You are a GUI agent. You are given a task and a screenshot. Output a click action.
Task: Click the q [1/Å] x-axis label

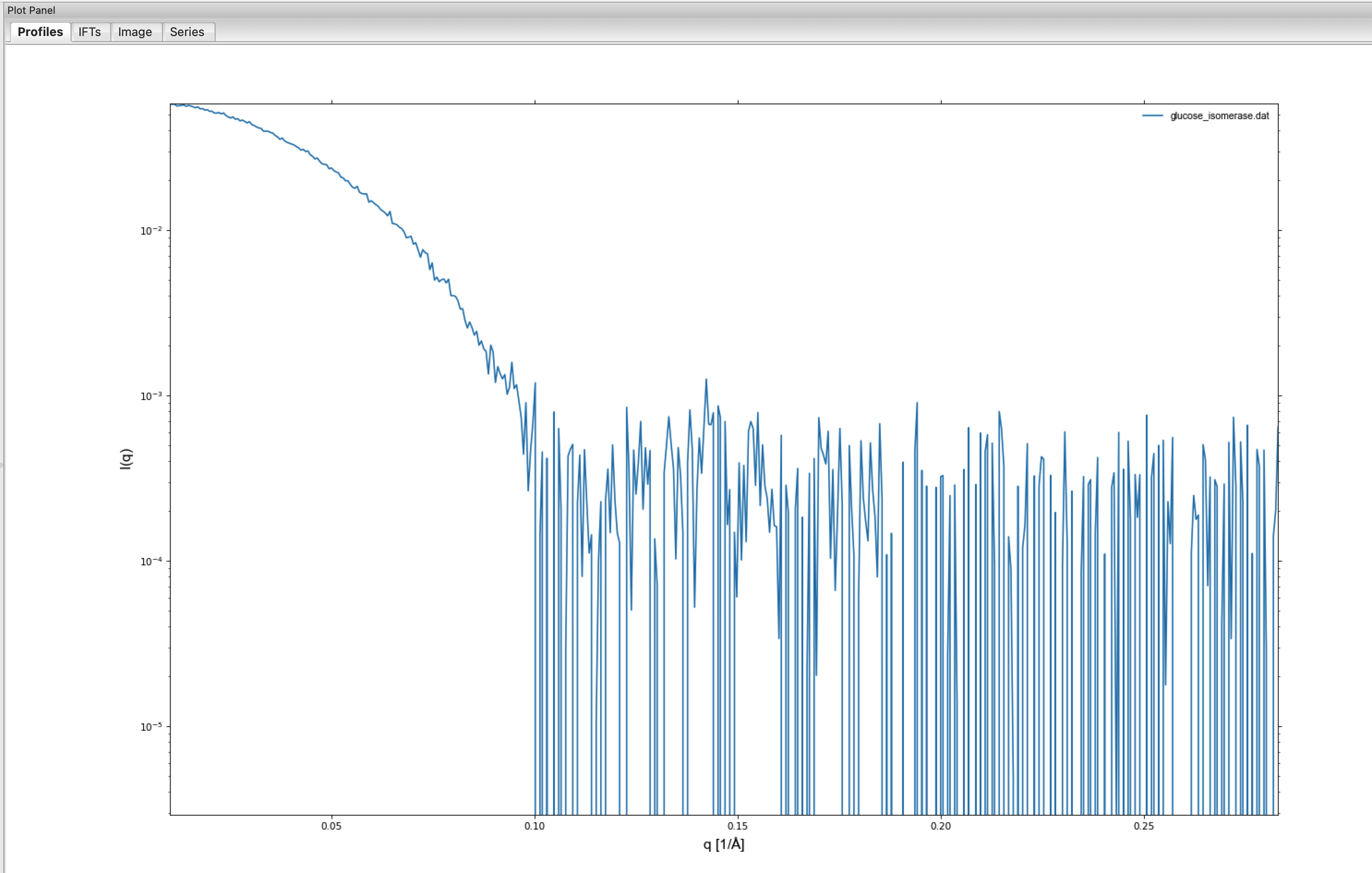(x=723, y=844)
